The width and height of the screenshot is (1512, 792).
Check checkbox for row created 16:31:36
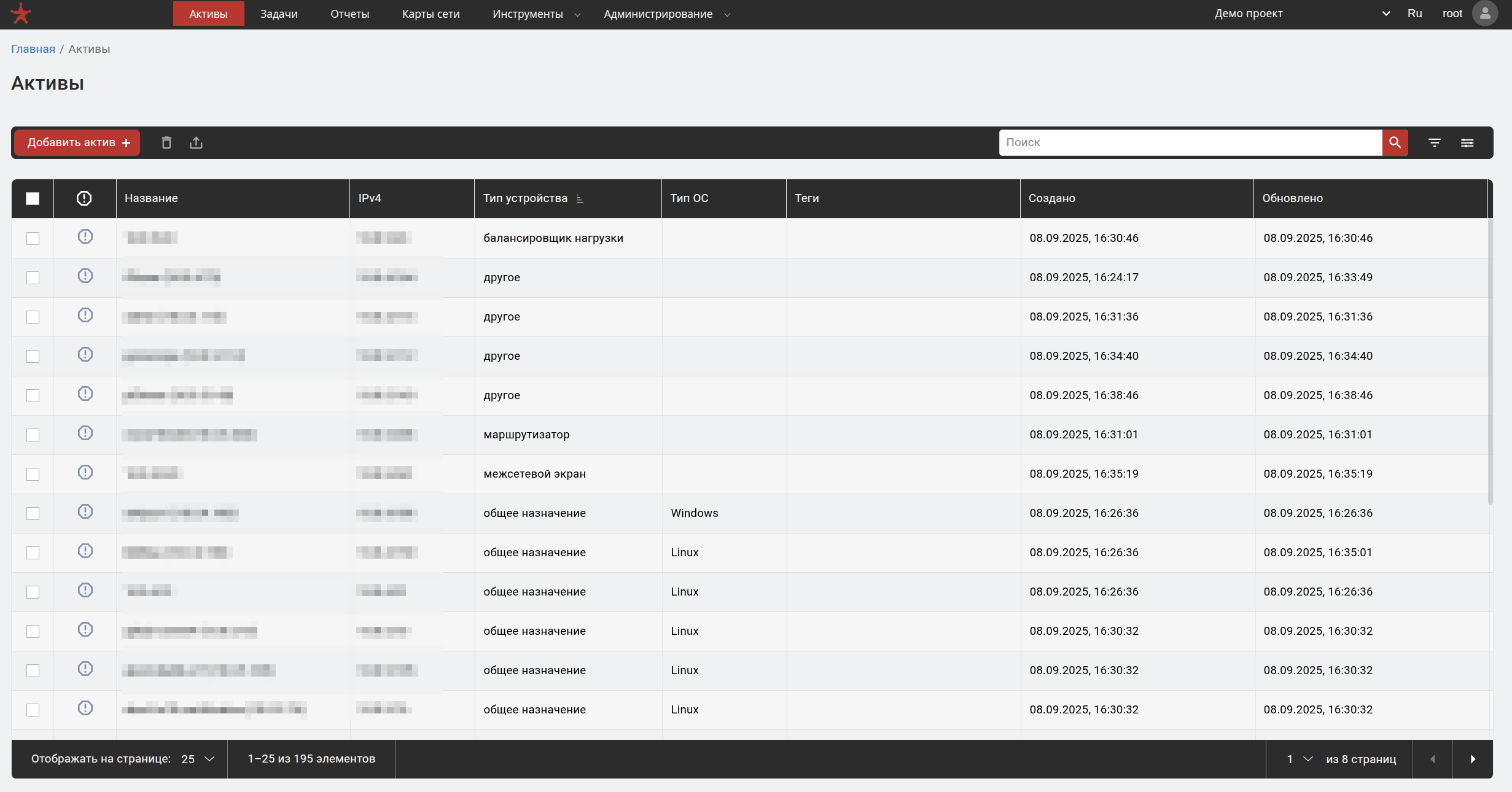[33, 317]
